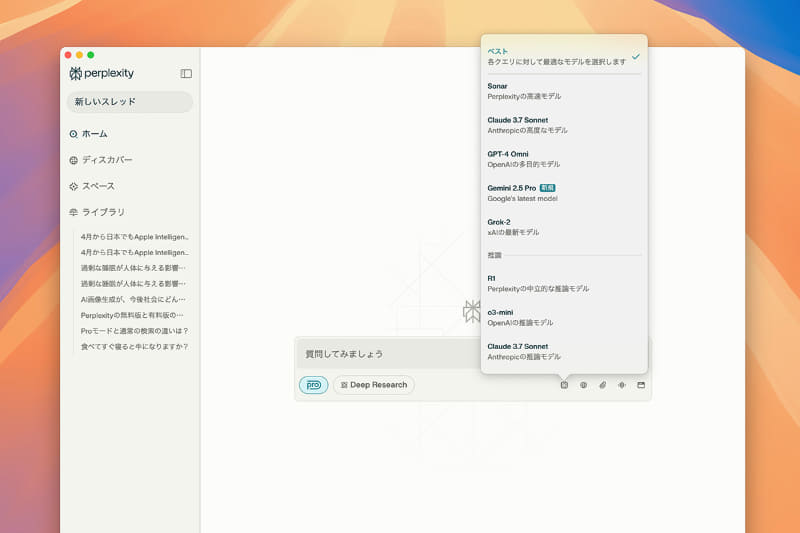
Task: Open the AI画像生成が、今後社会にどん thread
Action: [x=133, y=299]
